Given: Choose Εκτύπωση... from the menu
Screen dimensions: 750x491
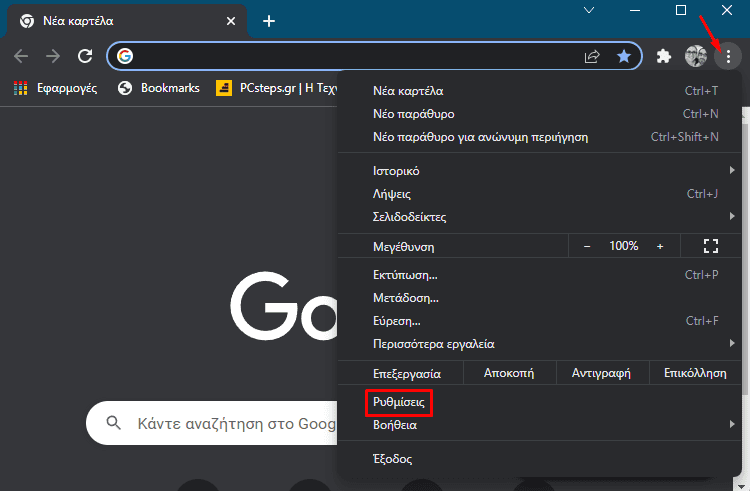Looking at the screenshot, I should (x=540, y=275).
